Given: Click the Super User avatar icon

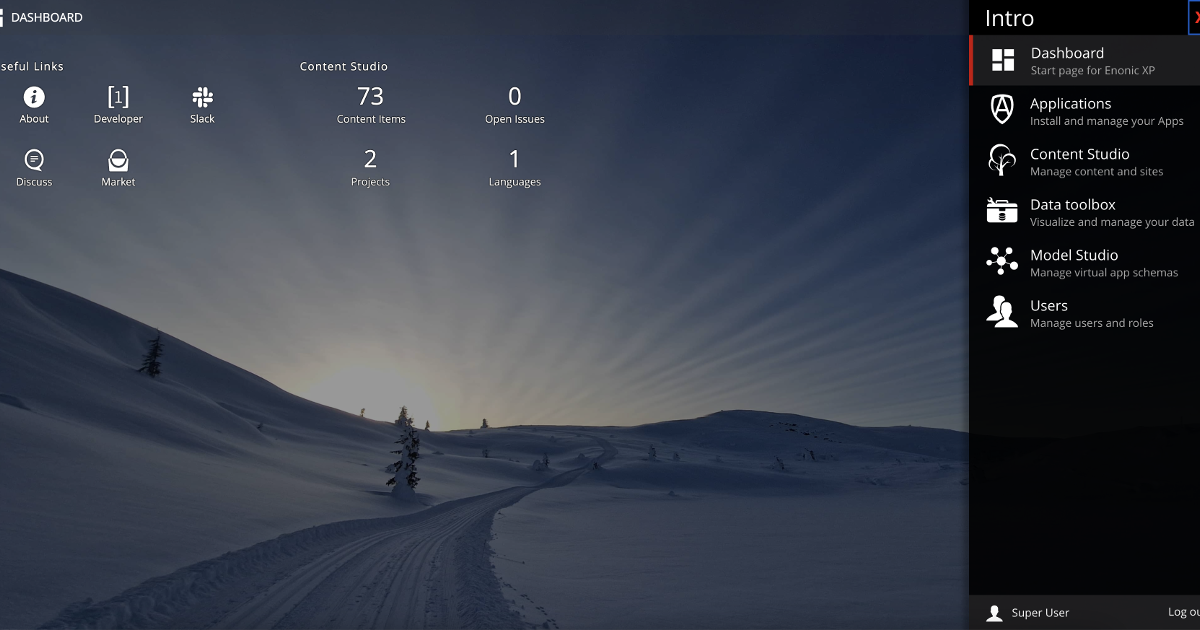Looking at the screenshot, I should pos(994,613).
